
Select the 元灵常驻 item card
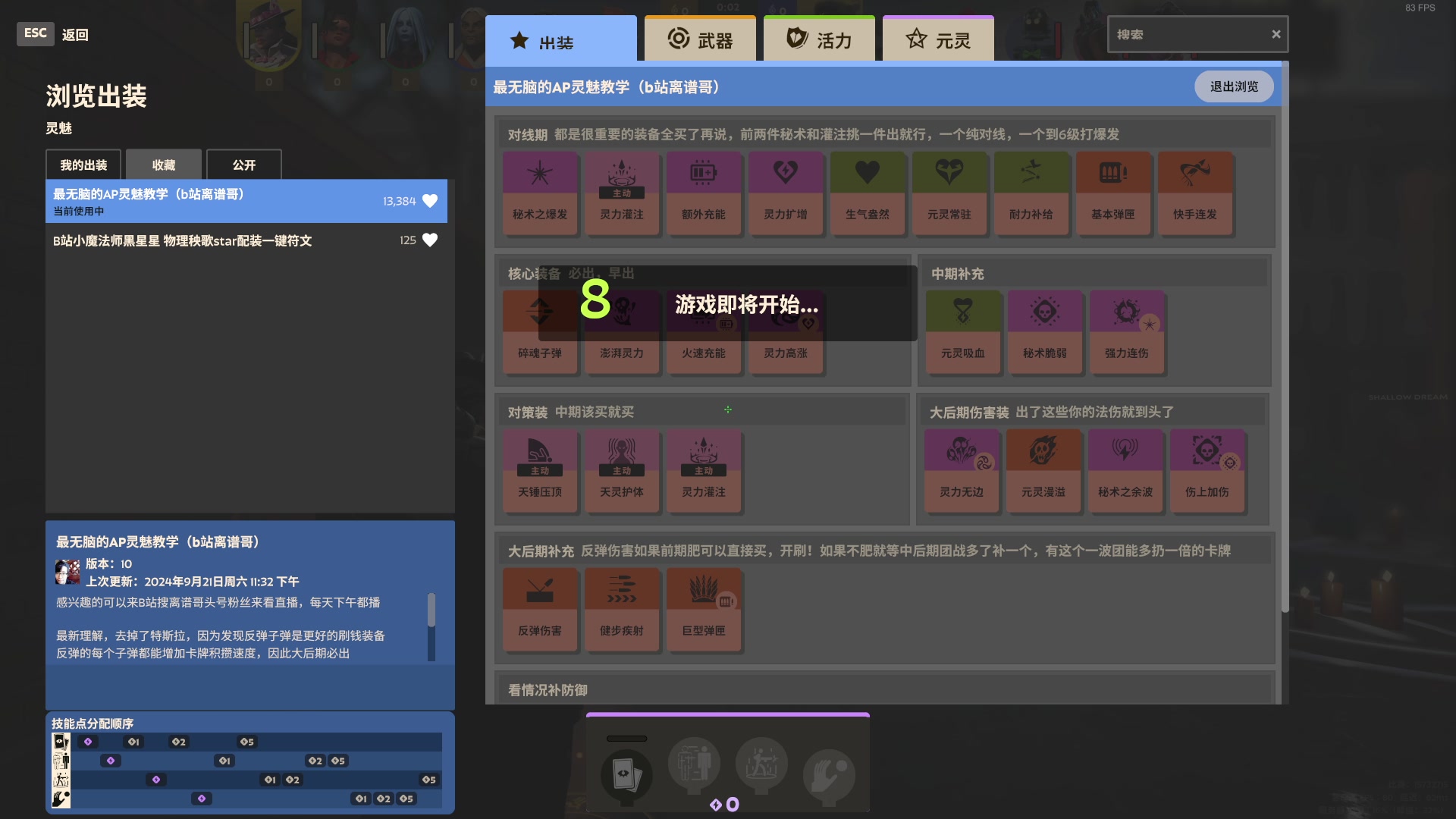point(949,193)
